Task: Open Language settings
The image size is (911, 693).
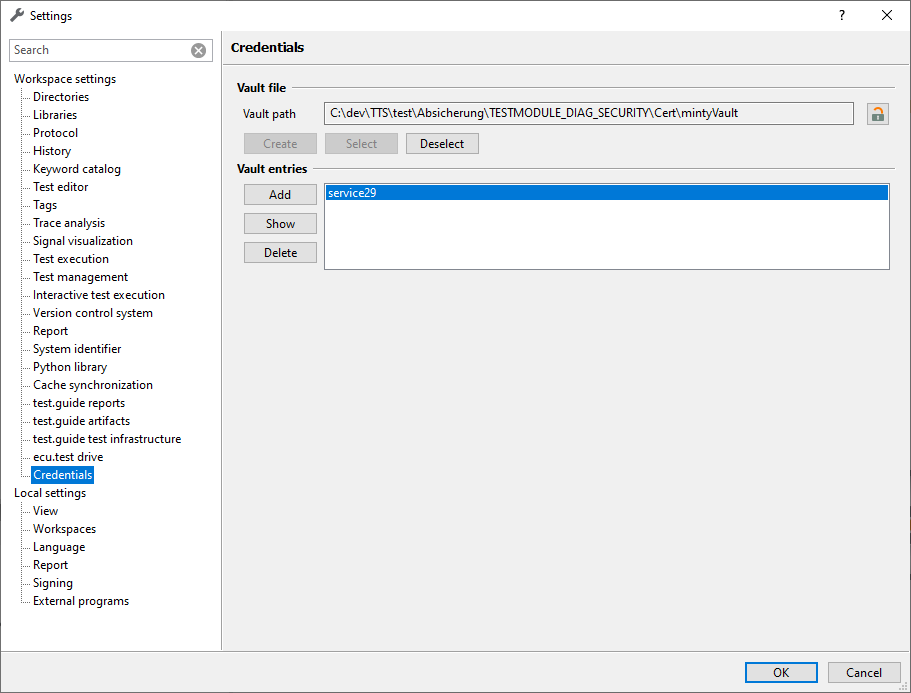Action: (x=59, y=547)
